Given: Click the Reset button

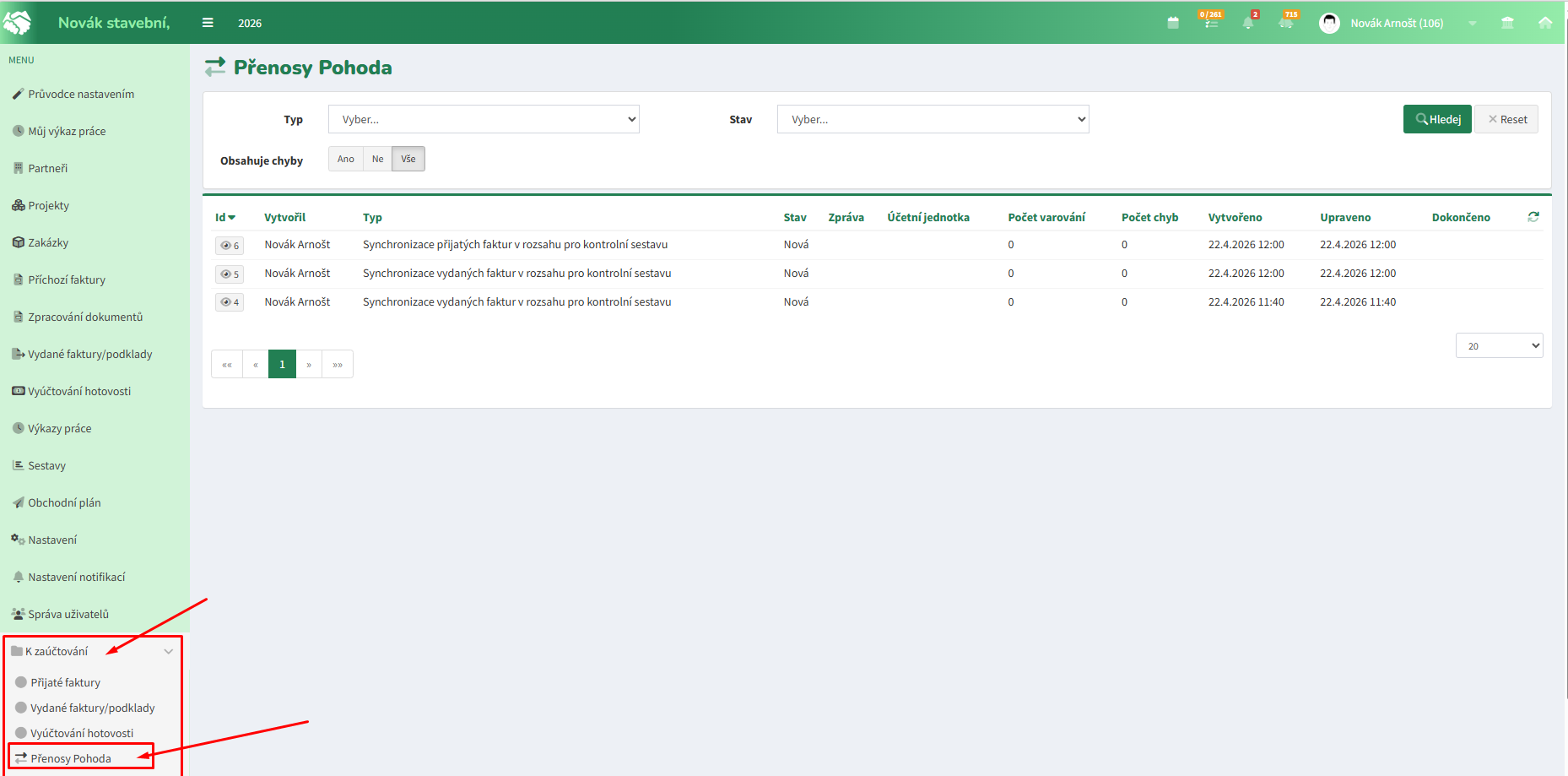Looking at the screenshot, I should pyautogui.click(x=1506, y=119).
